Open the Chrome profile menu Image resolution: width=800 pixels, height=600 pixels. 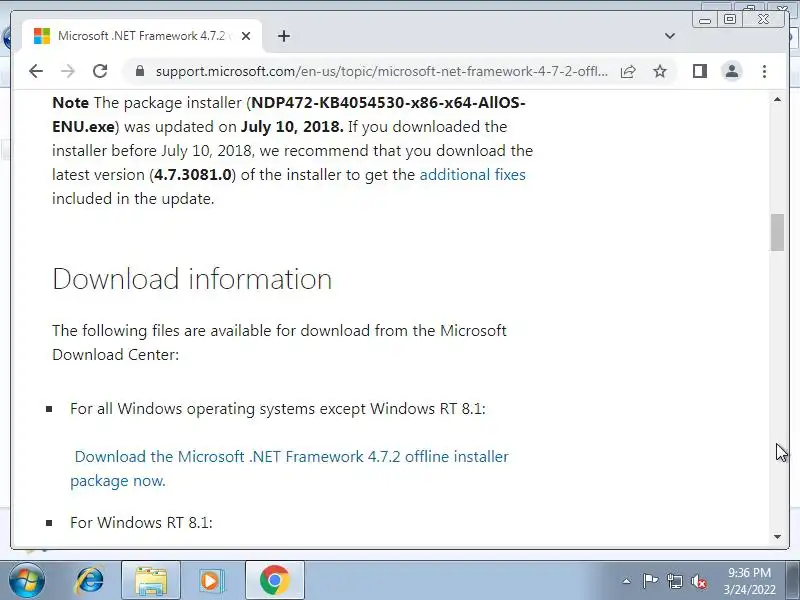pyautogui.click(x=732, y=71)
